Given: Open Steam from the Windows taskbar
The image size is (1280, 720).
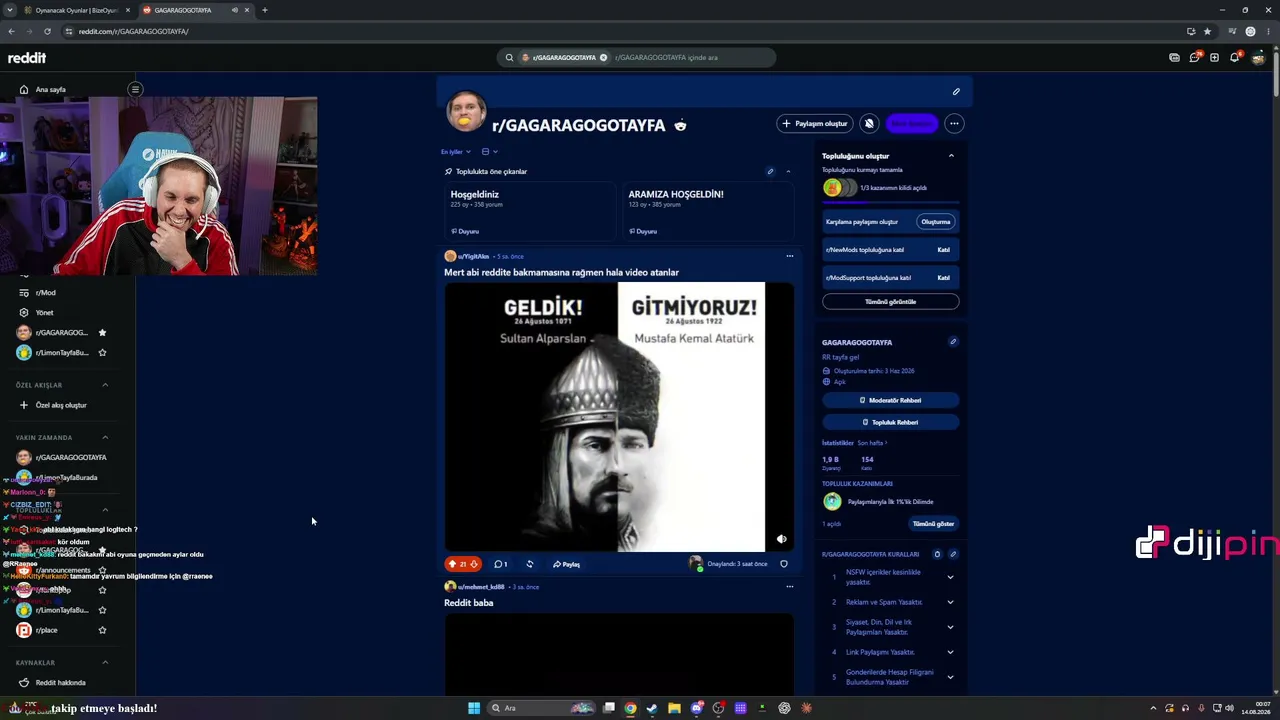Looking at the screenshot, I should [x=652, y=708].
